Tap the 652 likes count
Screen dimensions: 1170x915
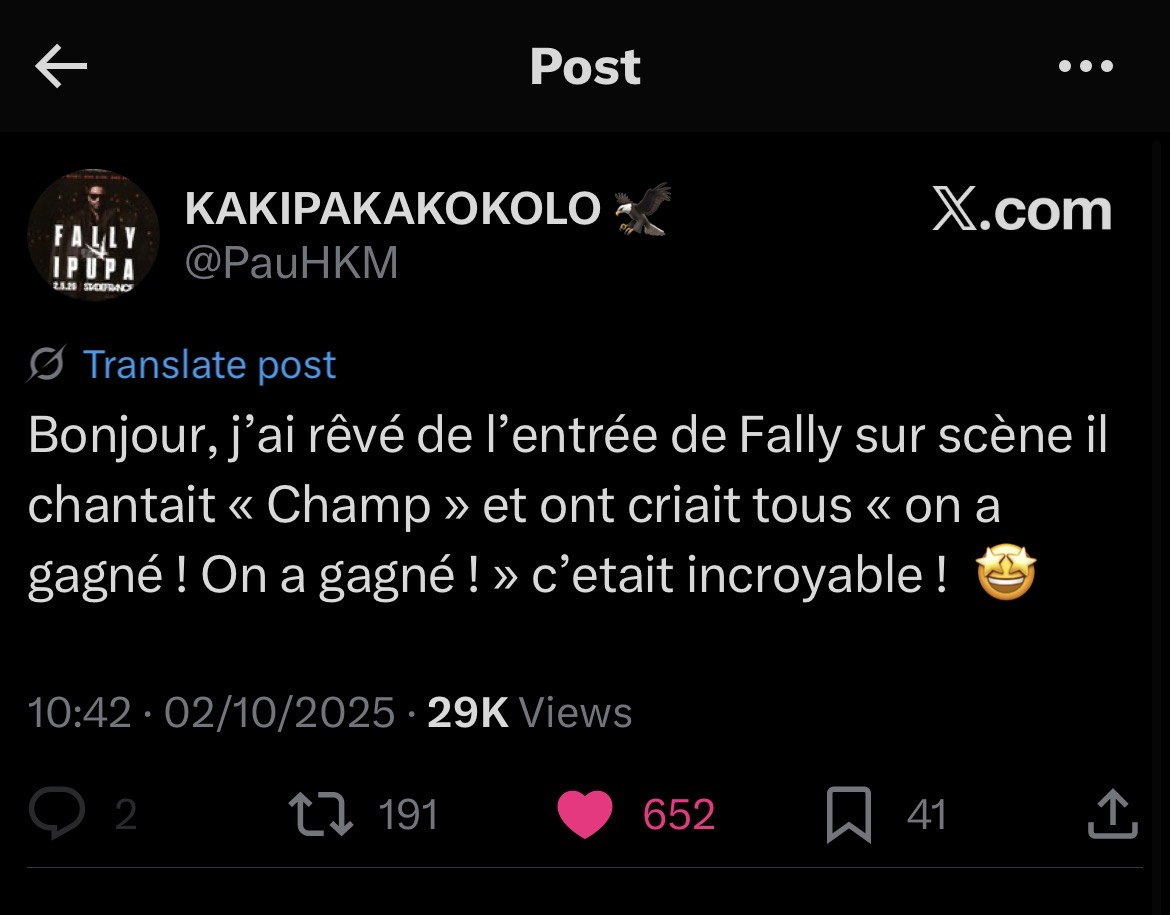pyautogui.click(x=678, y=815)
